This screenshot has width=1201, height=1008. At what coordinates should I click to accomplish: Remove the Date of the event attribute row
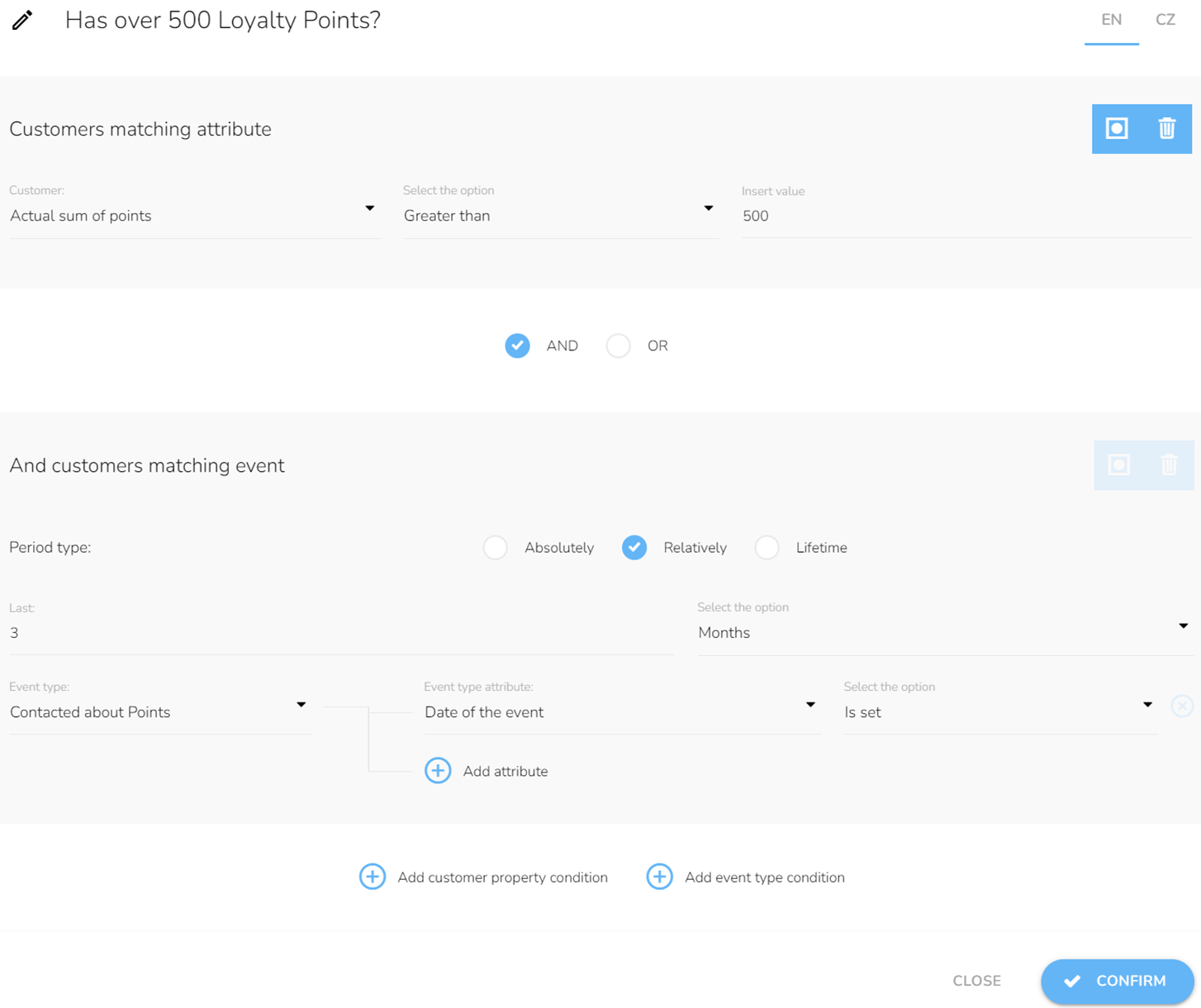coord(1182,706)
